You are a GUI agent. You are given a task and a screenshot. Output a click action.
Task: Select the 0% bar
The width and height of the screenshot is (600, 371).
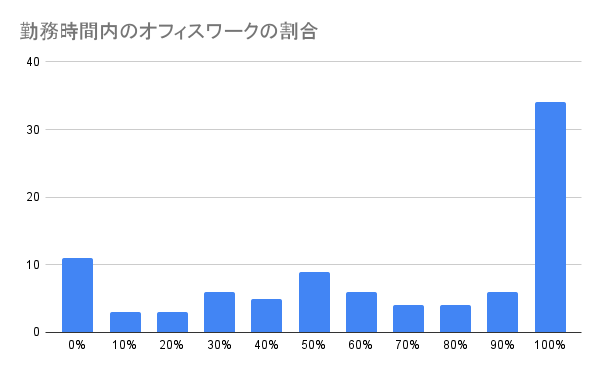click(x=77, y=295)
